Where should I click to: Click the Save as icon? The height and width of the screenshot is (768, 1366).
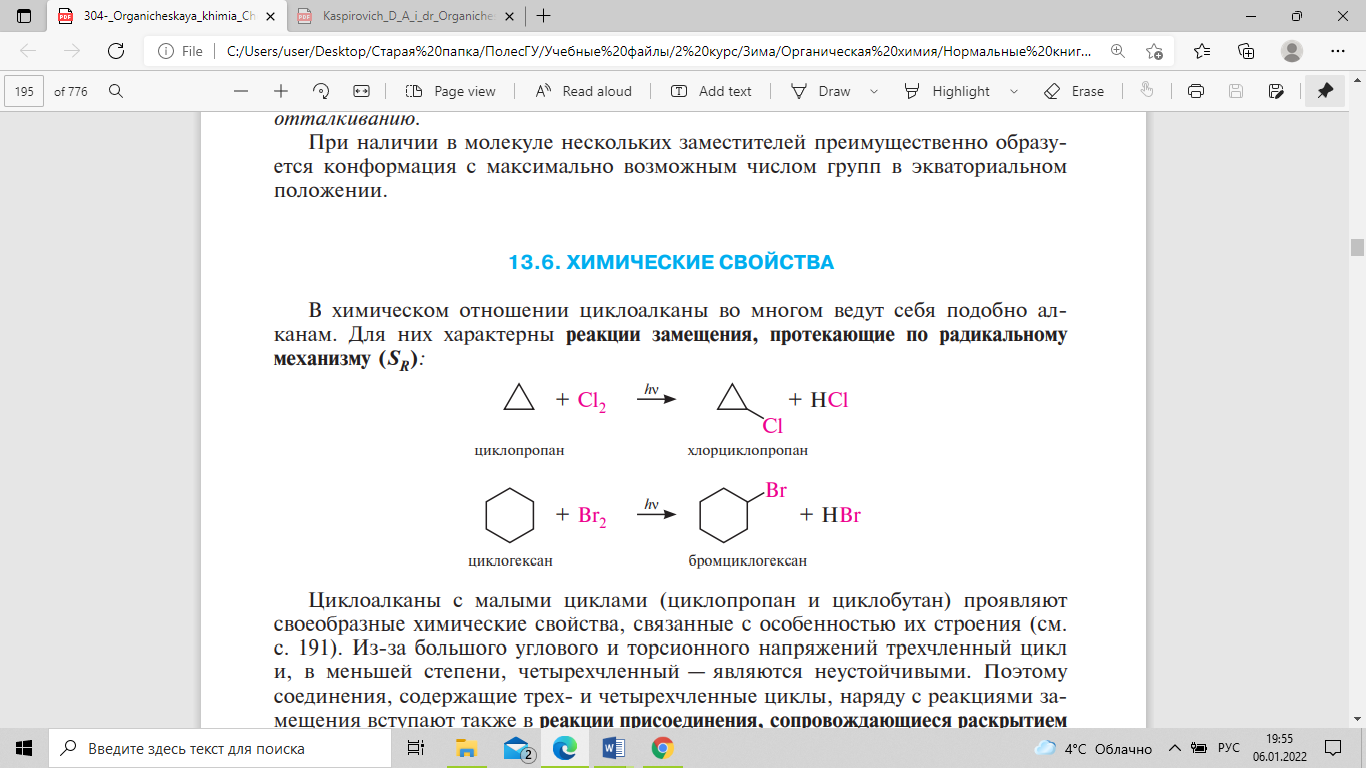[1276, 91]
